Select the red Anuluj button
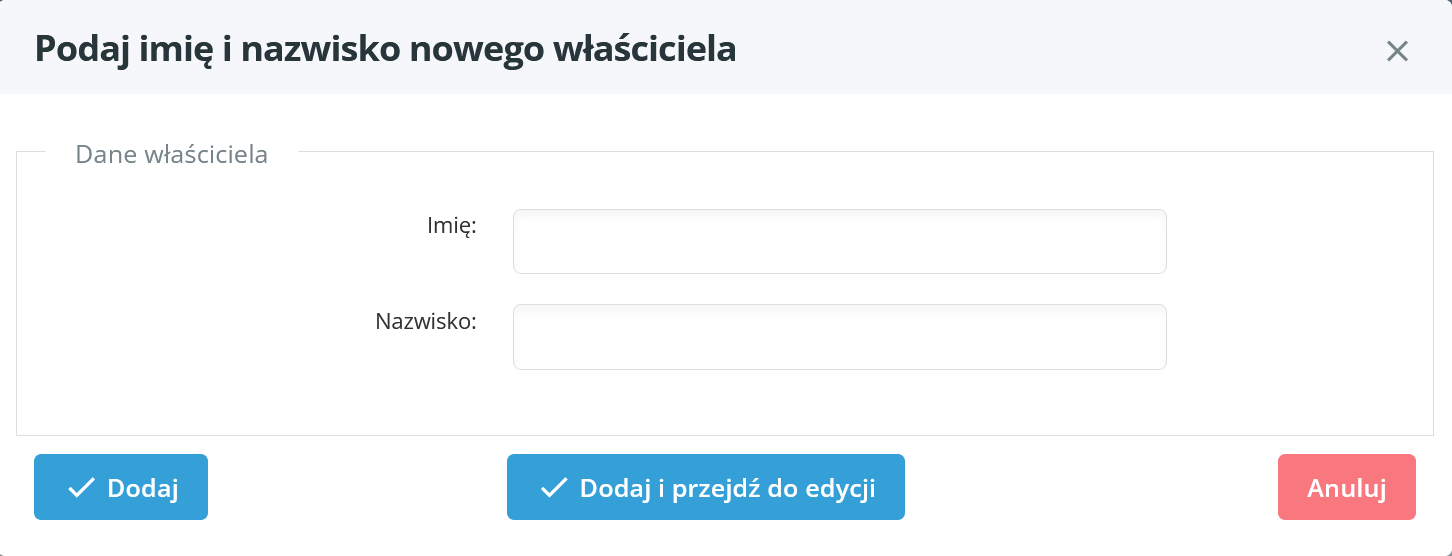The image size is (1452, 556). click(x=1346, y=488)
